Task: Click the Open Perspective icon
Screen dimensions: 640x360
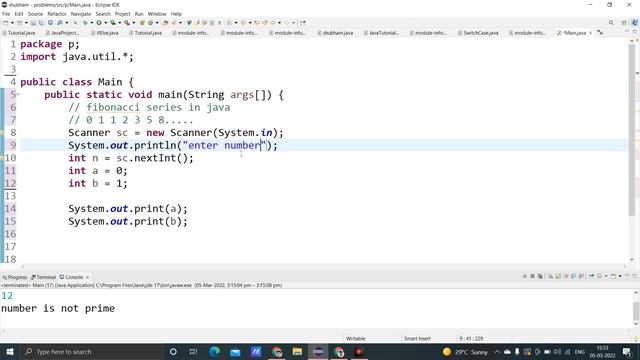Action: pos(624,23)
